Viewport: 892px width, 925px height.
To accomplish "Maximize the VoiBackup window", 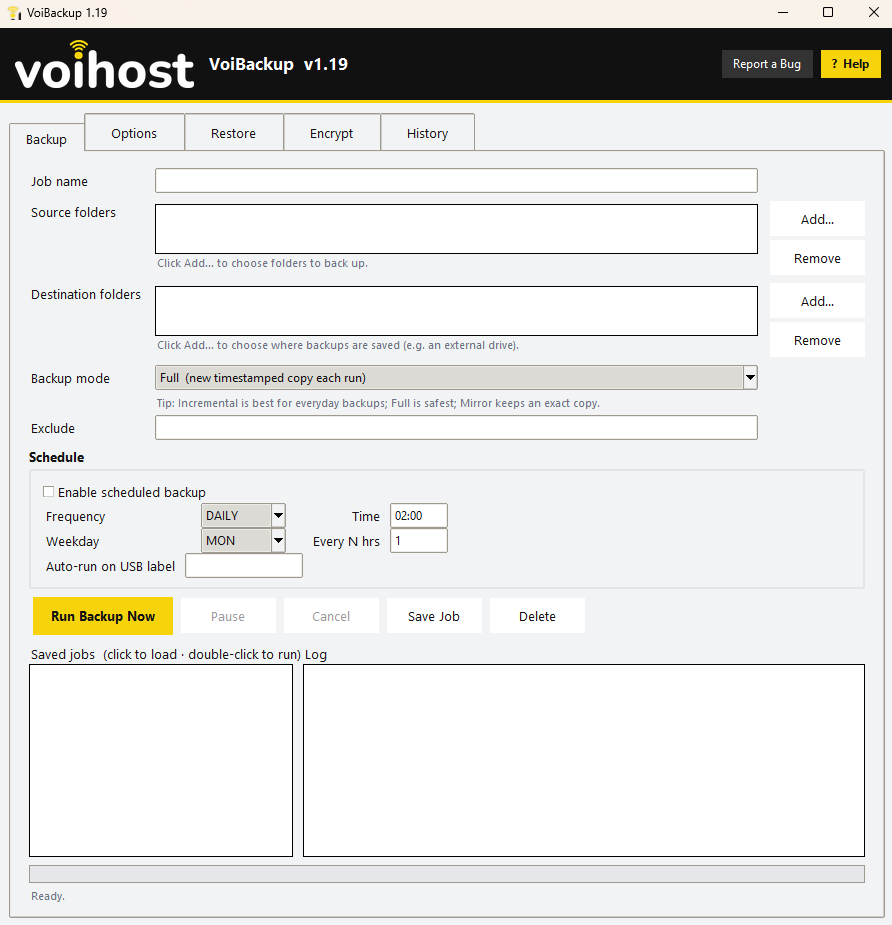I will coord(828,12).
